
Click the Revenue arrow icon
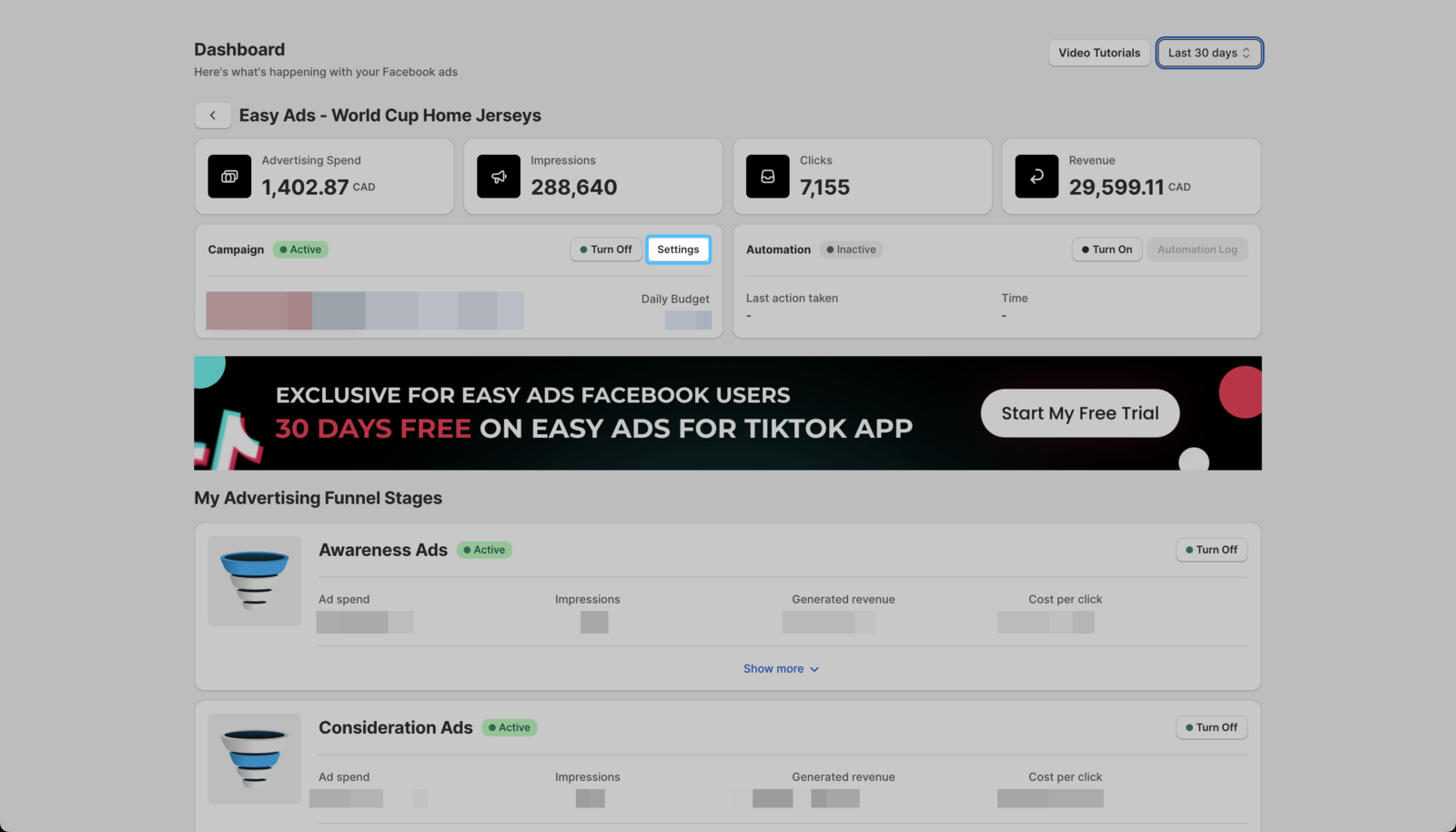tap(1036, 177)
